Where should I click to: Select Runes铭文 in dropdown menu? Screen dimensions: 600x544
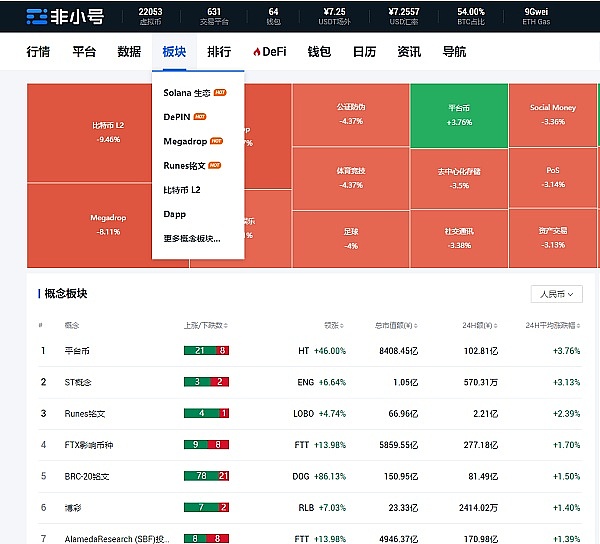coord(184,166)
